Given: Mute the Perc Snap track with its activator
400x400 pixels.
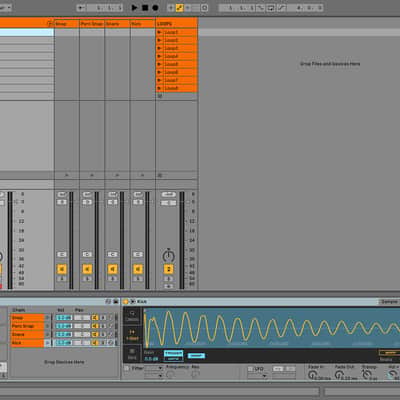Looking at the screenshot, I should tap(87, 269).
